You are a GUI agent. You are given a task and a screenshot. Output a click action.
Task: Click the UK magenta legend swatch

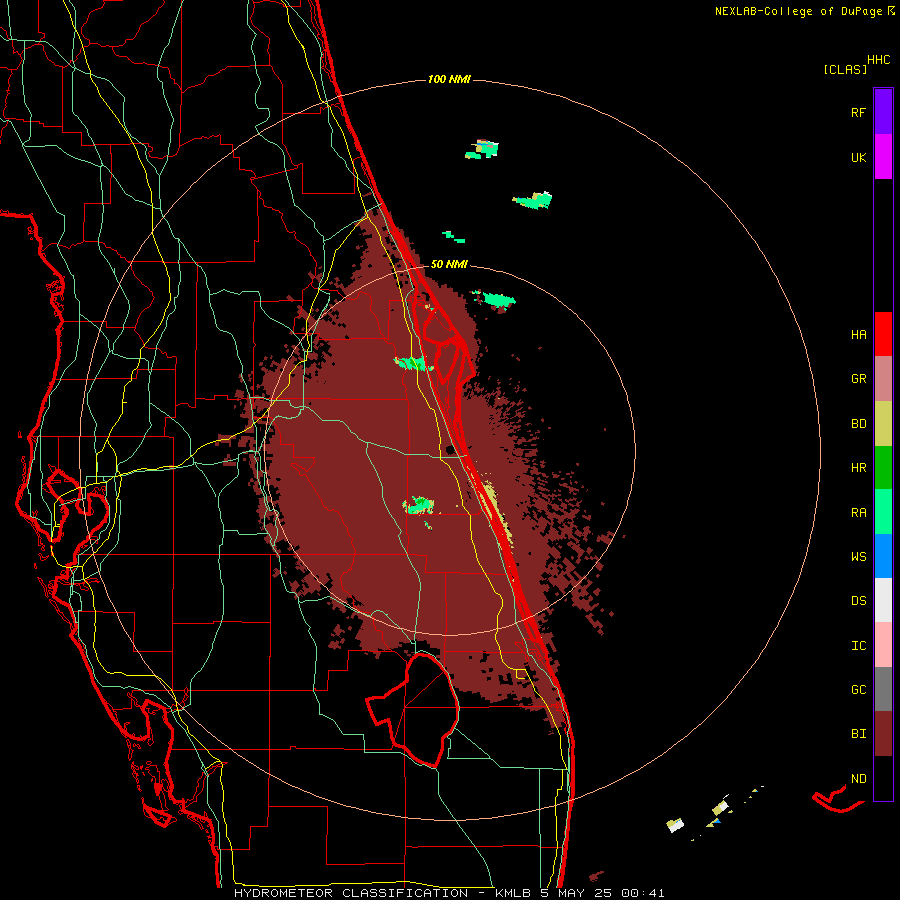pos(883,157)
